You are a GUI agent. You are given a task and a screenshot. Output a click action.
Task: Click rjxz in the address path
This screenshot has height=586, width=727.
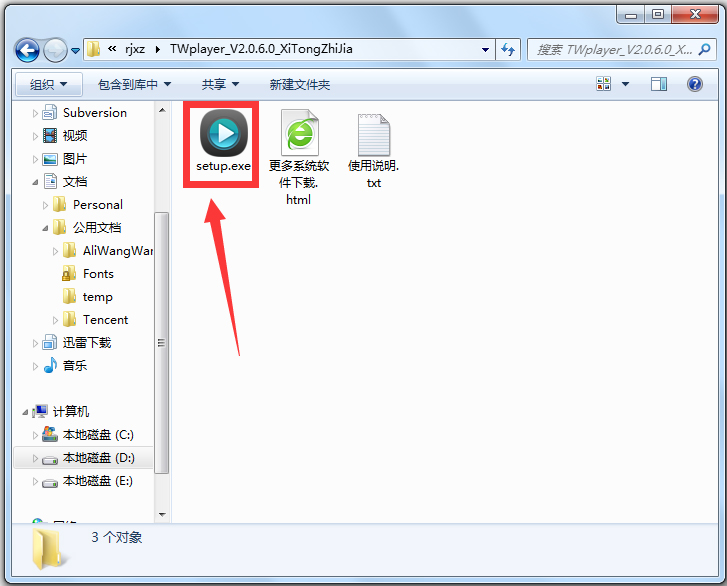tap(135, 49)
